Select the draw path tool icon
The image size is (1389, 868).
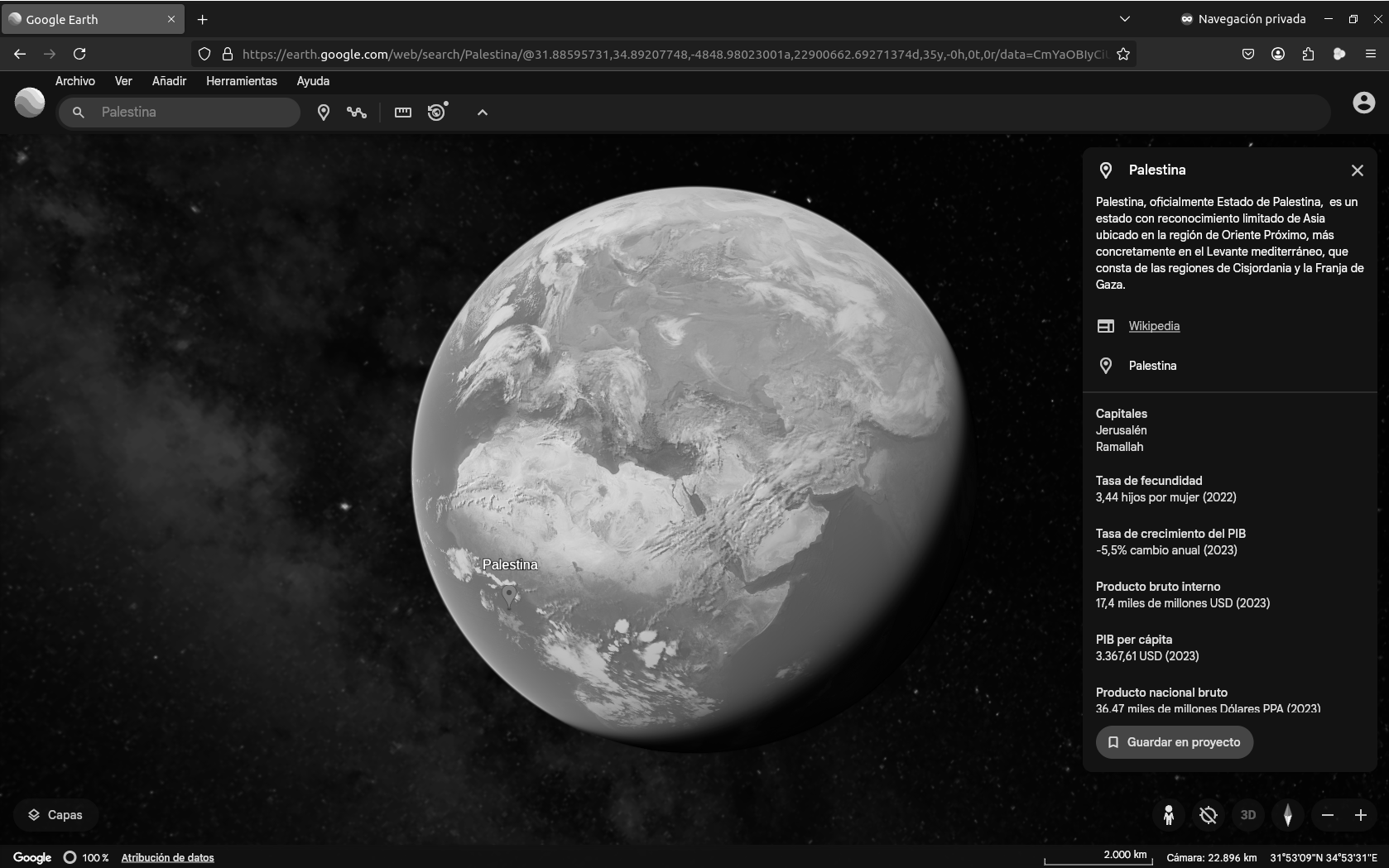pyautogui.click(x=357, y=113)
